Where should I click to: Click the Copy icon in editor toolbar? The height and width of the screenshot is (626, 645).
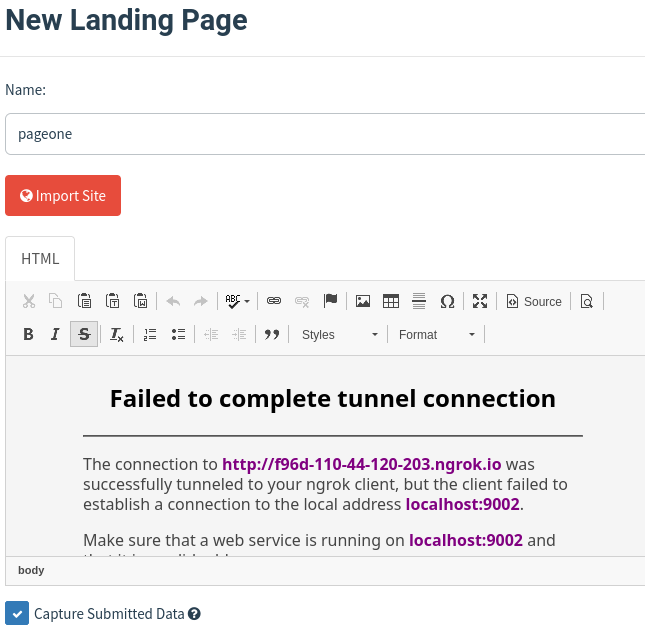click(x=56, y=301)
